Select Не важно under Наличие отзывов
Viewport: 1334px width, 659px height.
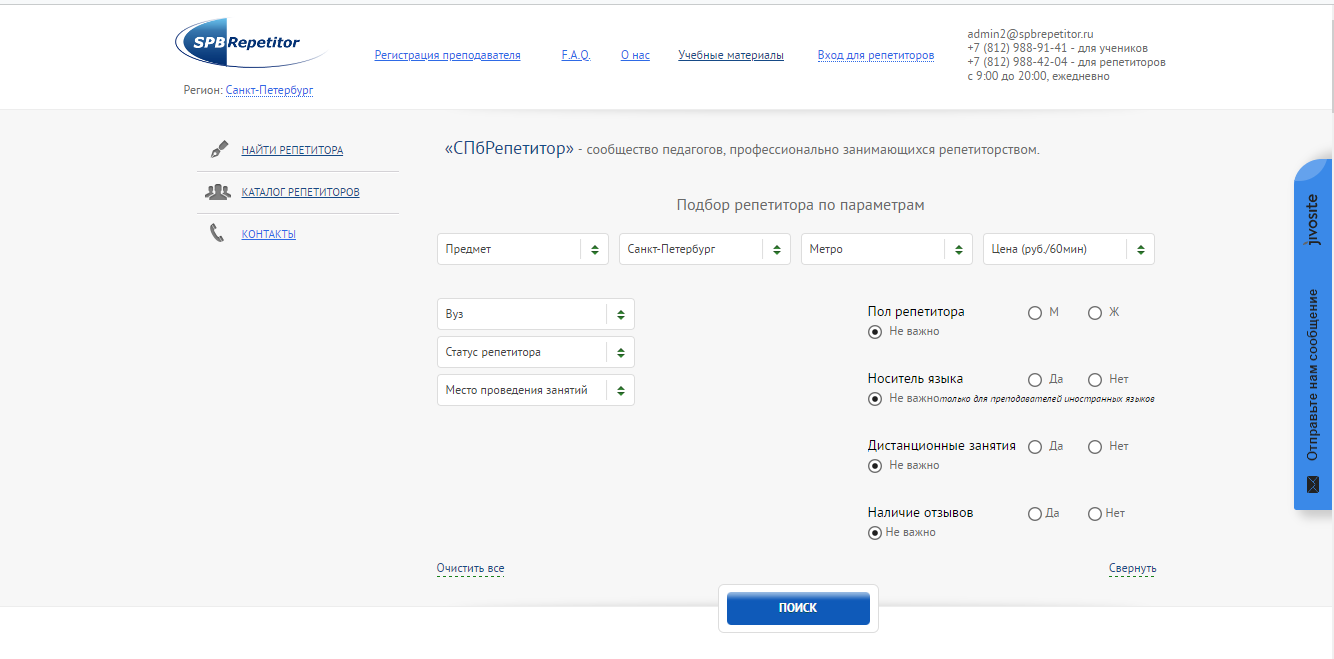[x=875, y=533]
